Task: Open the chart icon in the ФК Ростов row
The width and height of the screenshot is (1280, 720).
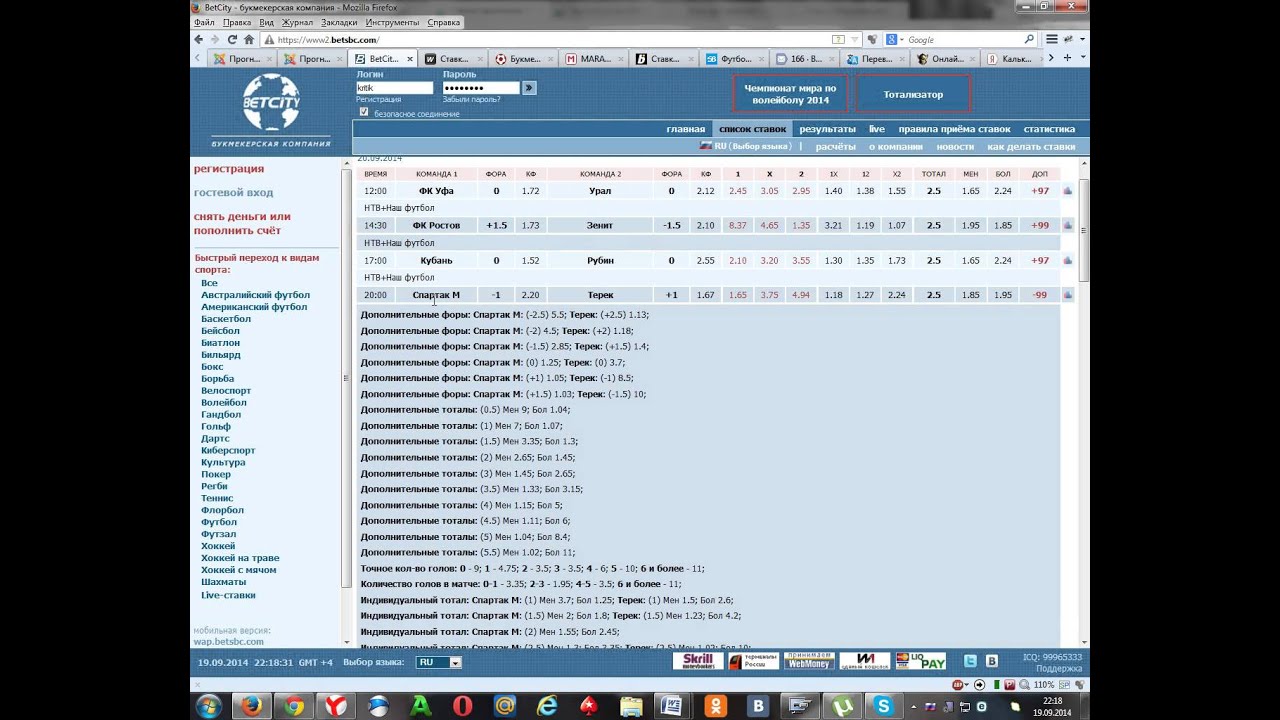Action: [1067, 226]
